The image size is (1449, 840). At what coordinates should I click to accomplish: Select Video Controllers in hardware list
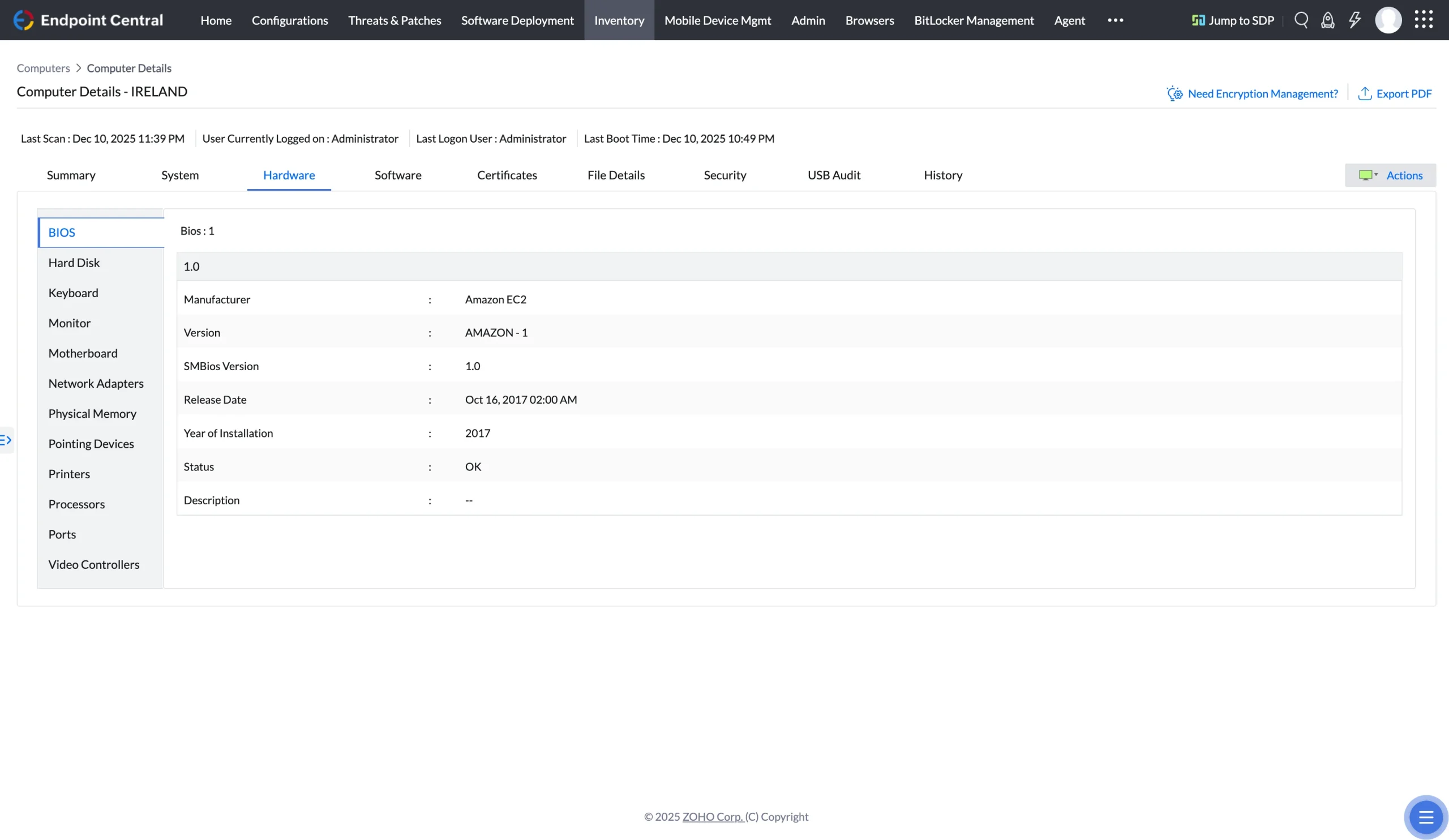pyautogui.click(x=101, y=564)
